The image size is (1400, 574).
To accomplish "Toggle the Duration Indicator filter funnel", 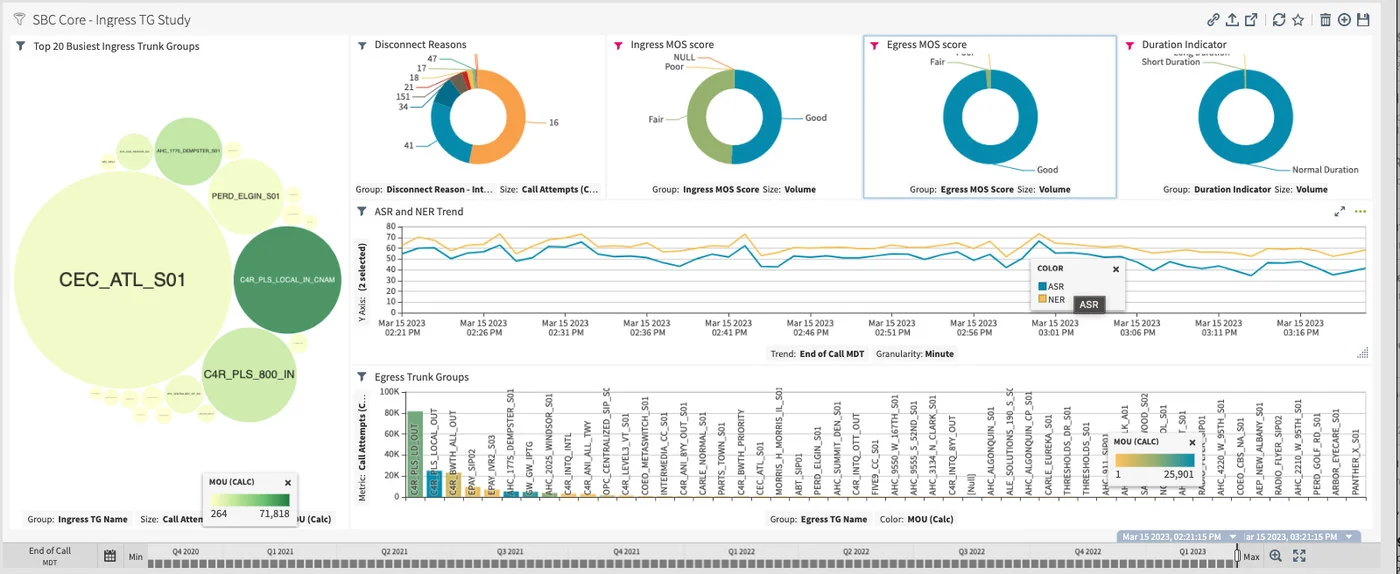I will (x=1130, y=45).
